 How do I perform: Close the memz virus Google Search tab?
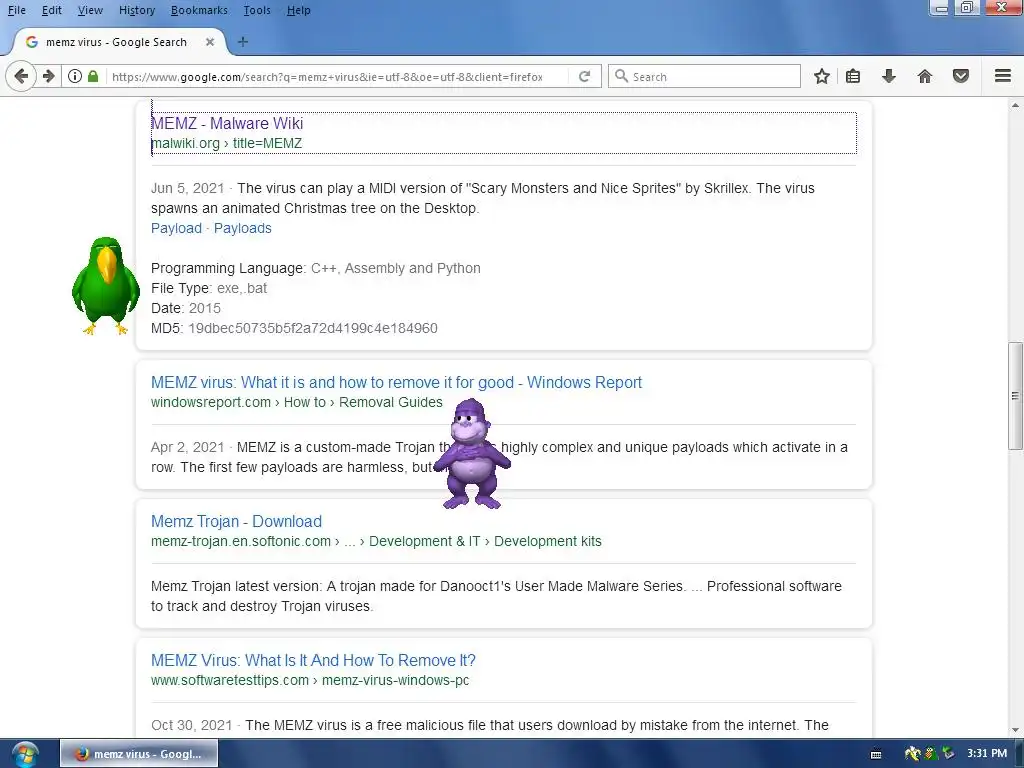pyautogui.click(x=210, y=42)
